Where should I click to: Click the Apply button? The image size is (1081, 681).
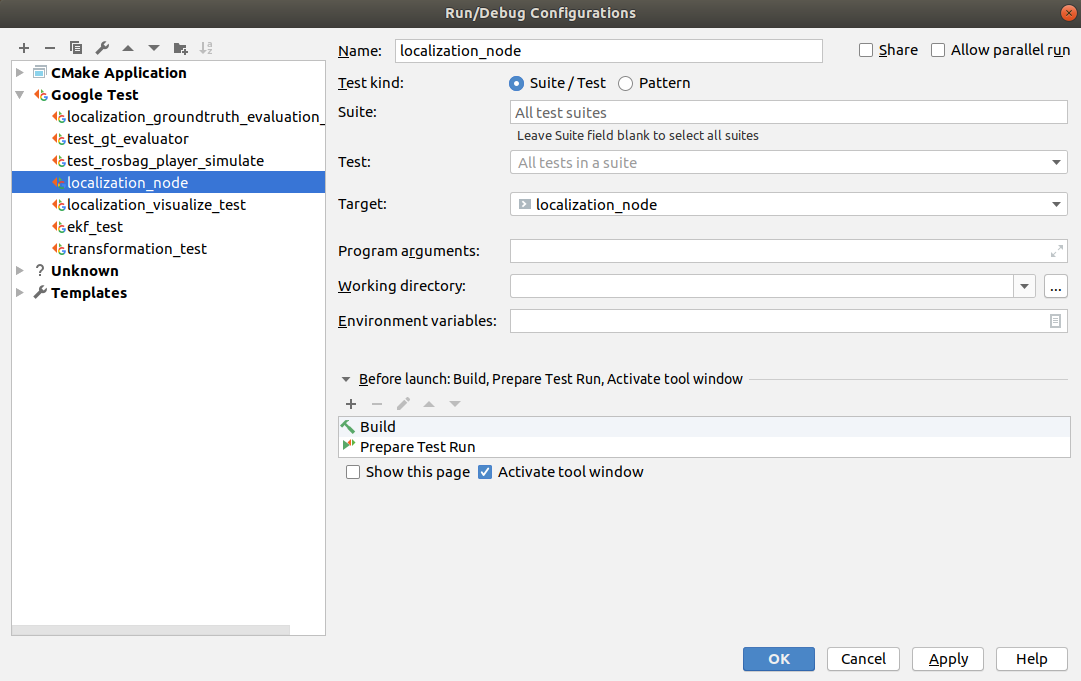[948, 659]
